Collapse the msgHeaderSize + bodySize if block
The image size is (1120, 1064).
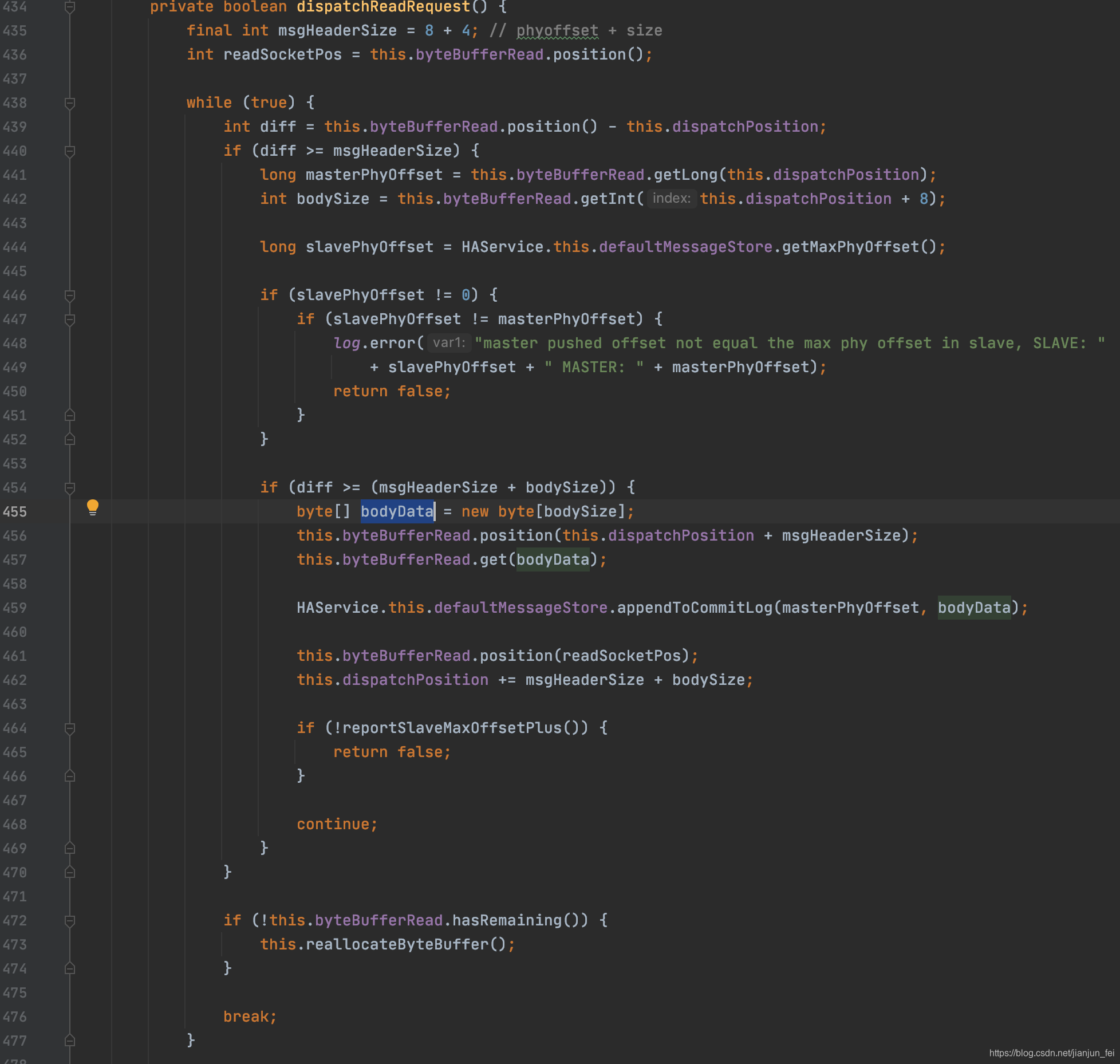70,488
